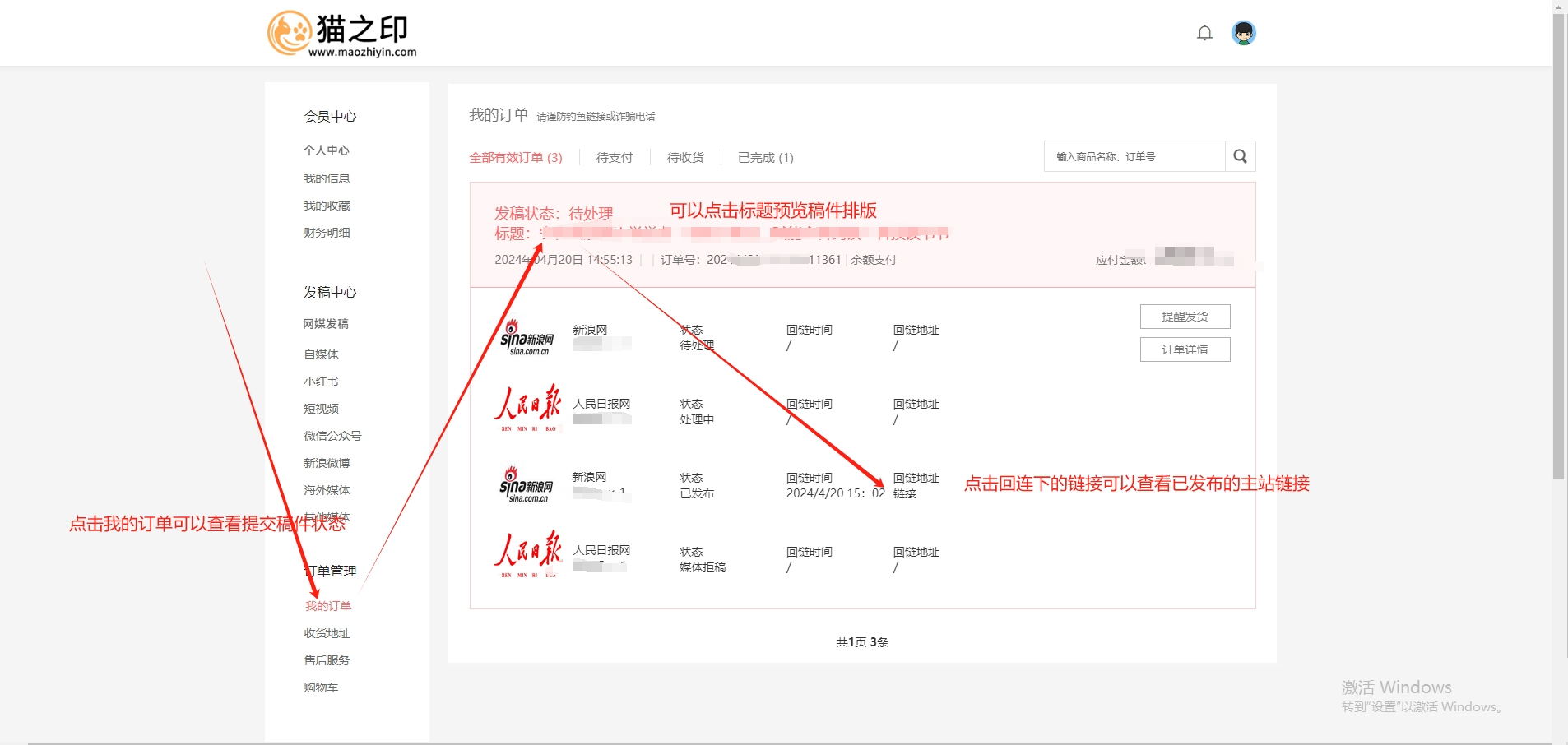1568x745 pixels.
Task: Go to 网媒发稿 in the sidebar
Action: (x=326, y=324)
